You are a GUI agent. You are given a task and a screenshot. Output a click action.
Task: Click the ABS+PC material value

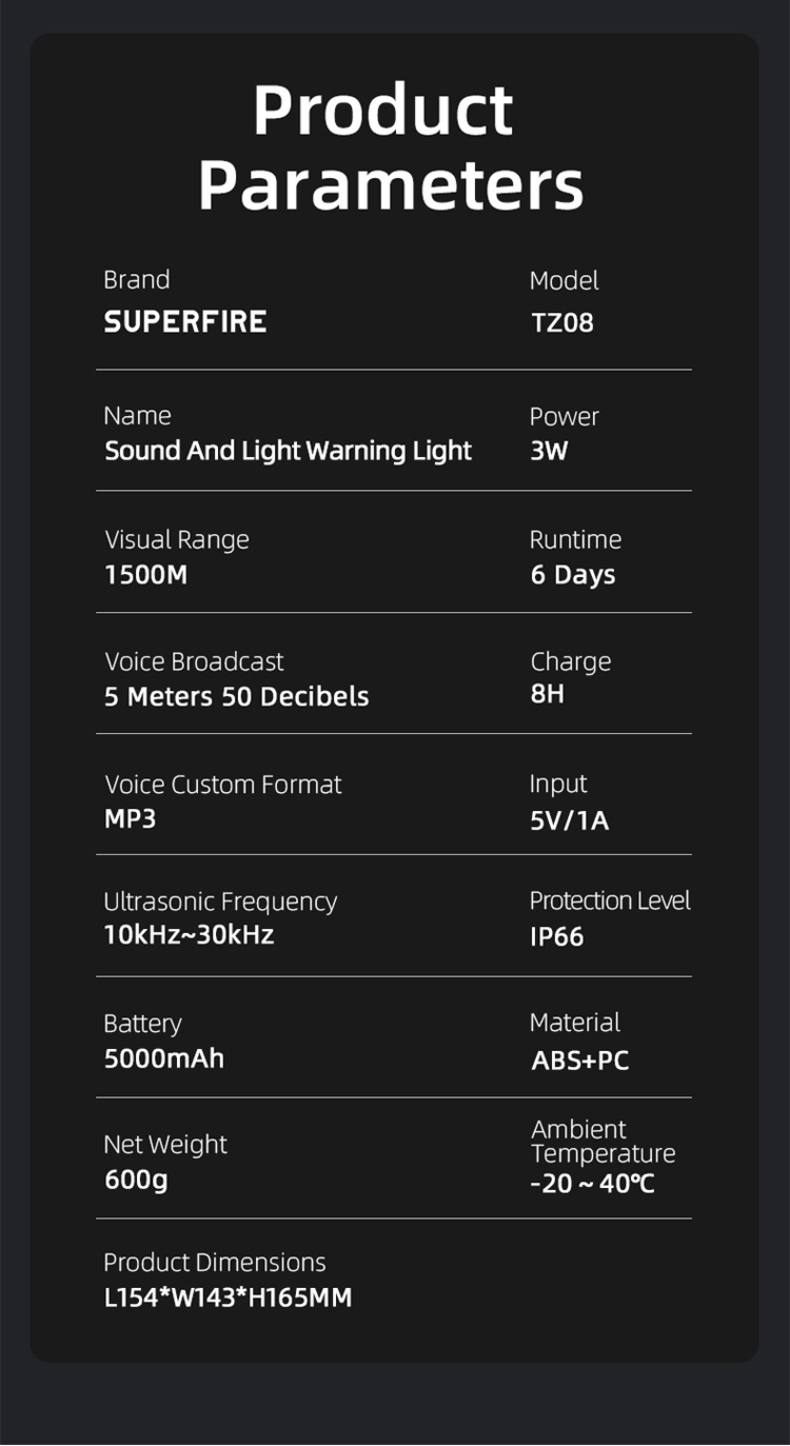[580, 1060]
